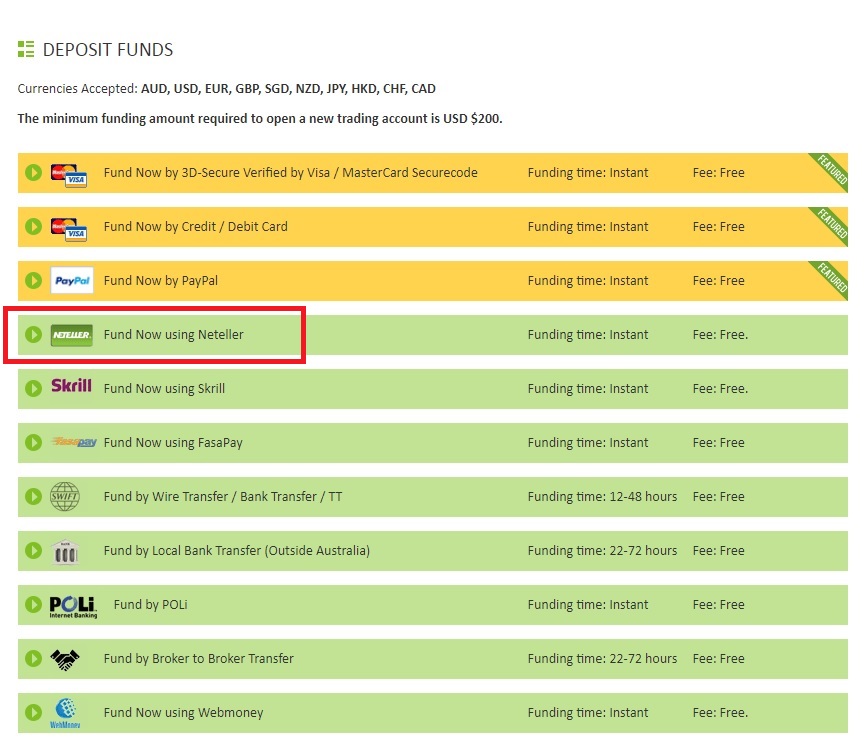Click the green arrow in the Neteller row
The height and width of the screenshot is (738, 865).
tap(34, 335)
